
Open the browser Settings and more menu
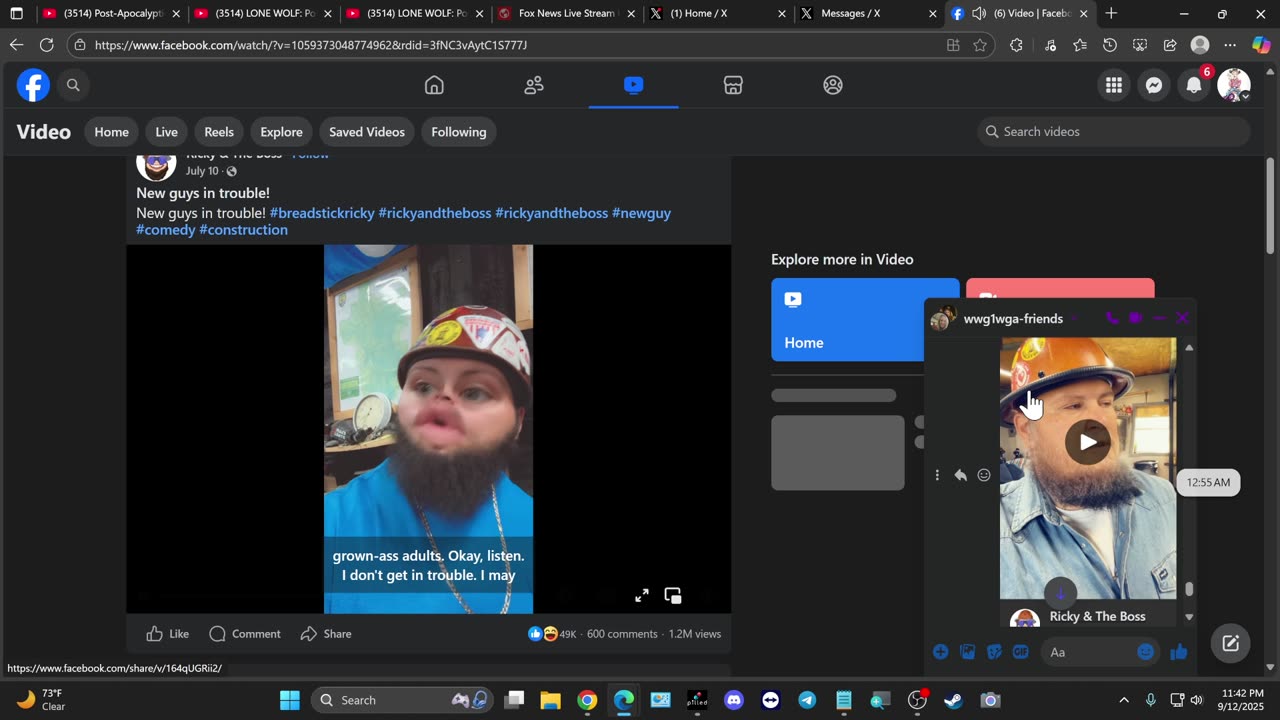click(x=1230, y=45)
